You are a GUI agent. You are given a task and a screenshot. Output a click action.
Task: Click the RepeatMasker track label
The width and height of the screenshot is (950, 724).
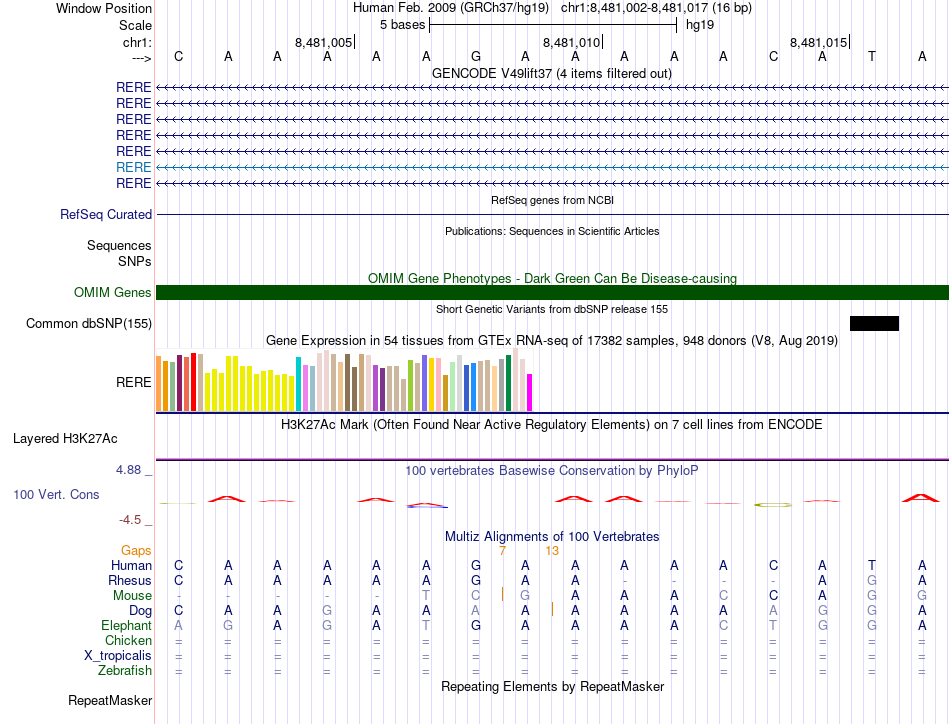tap(110, 700)
